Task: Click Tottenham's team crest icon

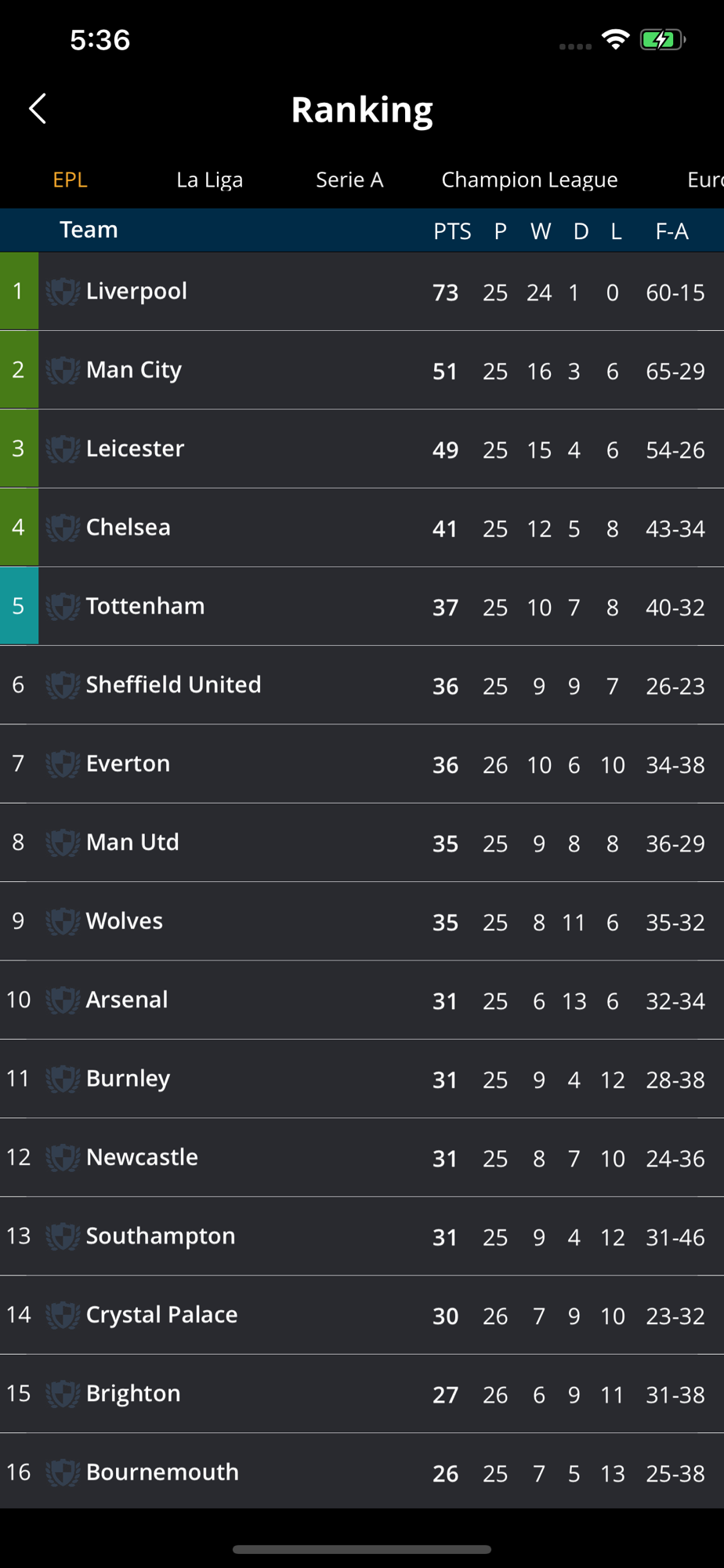Action: pyautogui.click(x=63, y=606)
